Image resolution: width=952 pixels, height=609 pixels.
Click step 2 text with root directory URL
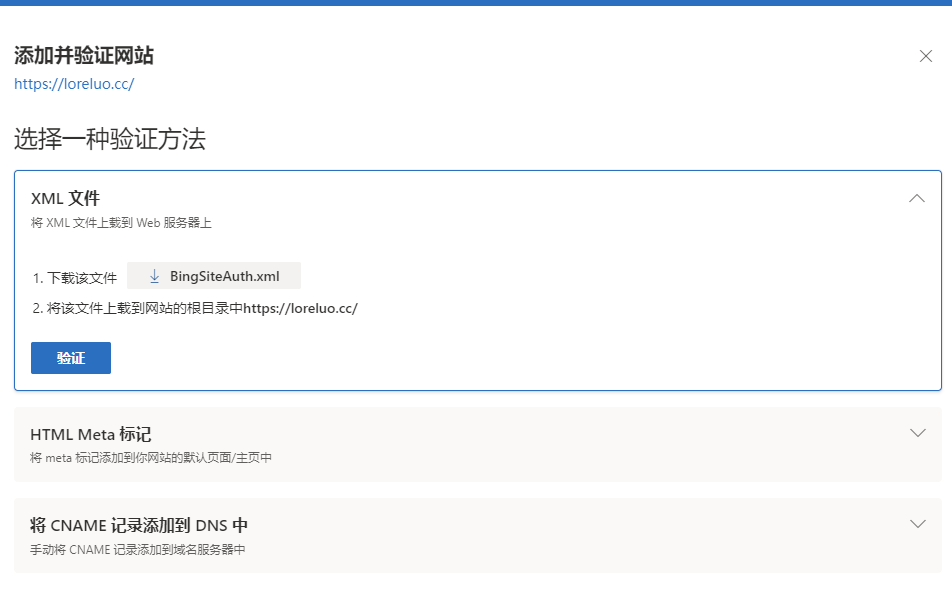[195, 308]
